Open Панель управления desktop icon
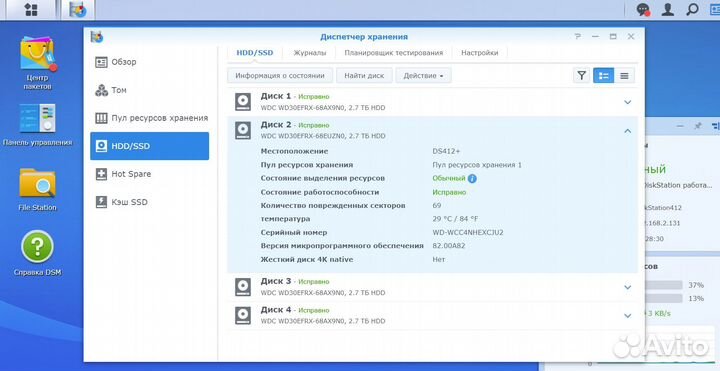Viewport: 720px width, 371px height. coord(37,125)
